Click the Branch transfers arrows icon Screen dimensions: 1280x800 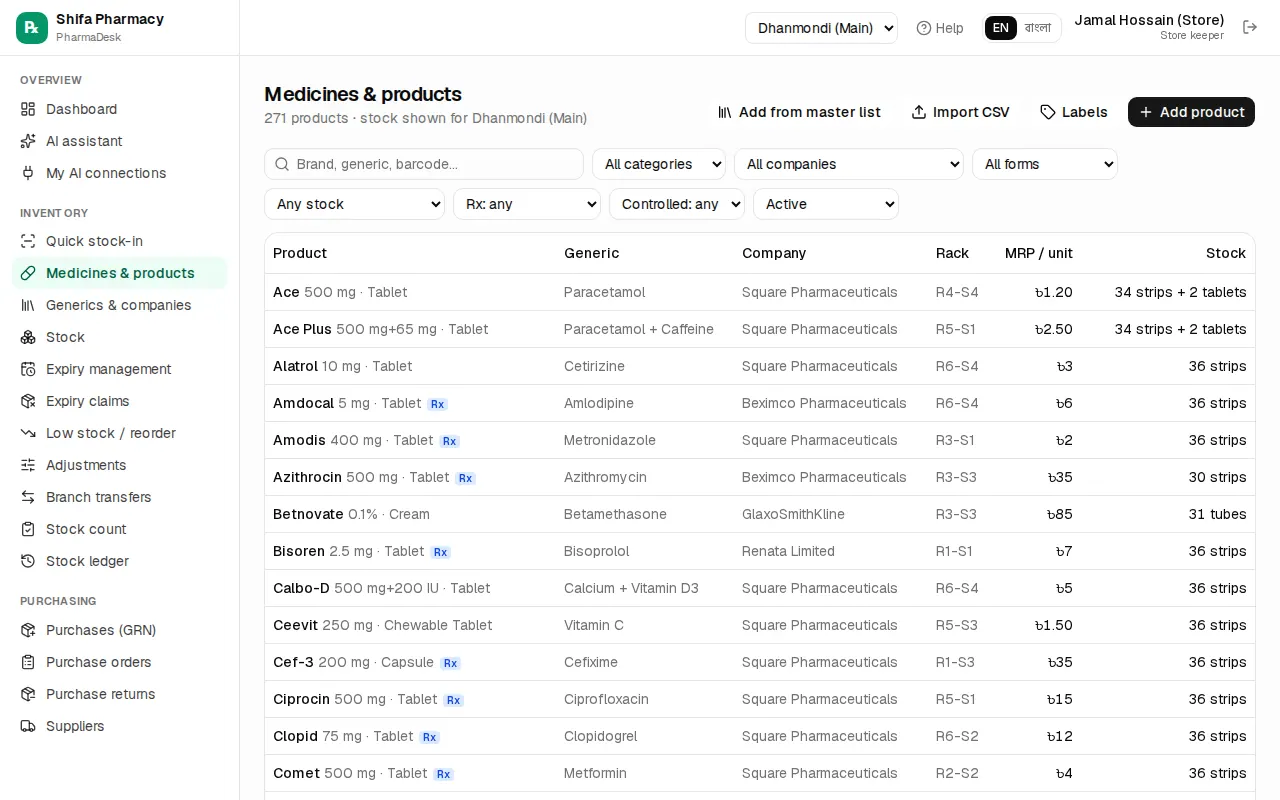pos(28,497)
